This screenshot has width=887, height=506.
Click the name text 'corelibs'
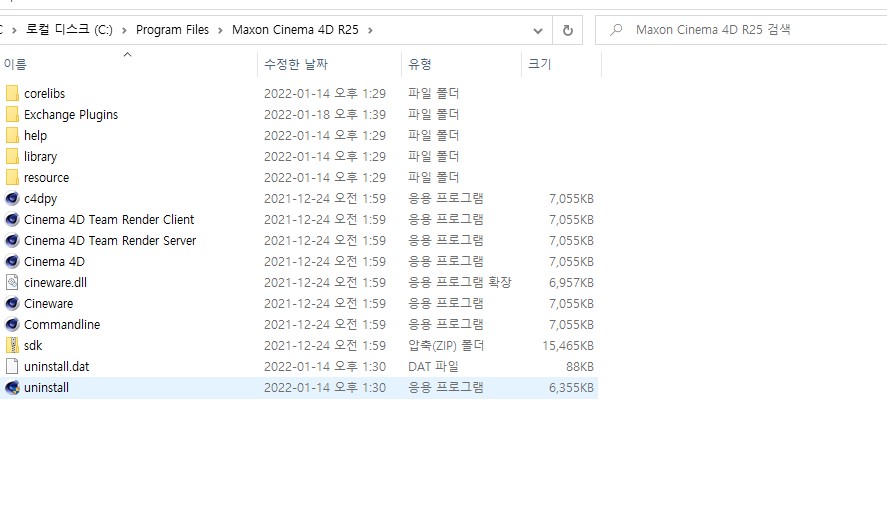pos(44,93)
